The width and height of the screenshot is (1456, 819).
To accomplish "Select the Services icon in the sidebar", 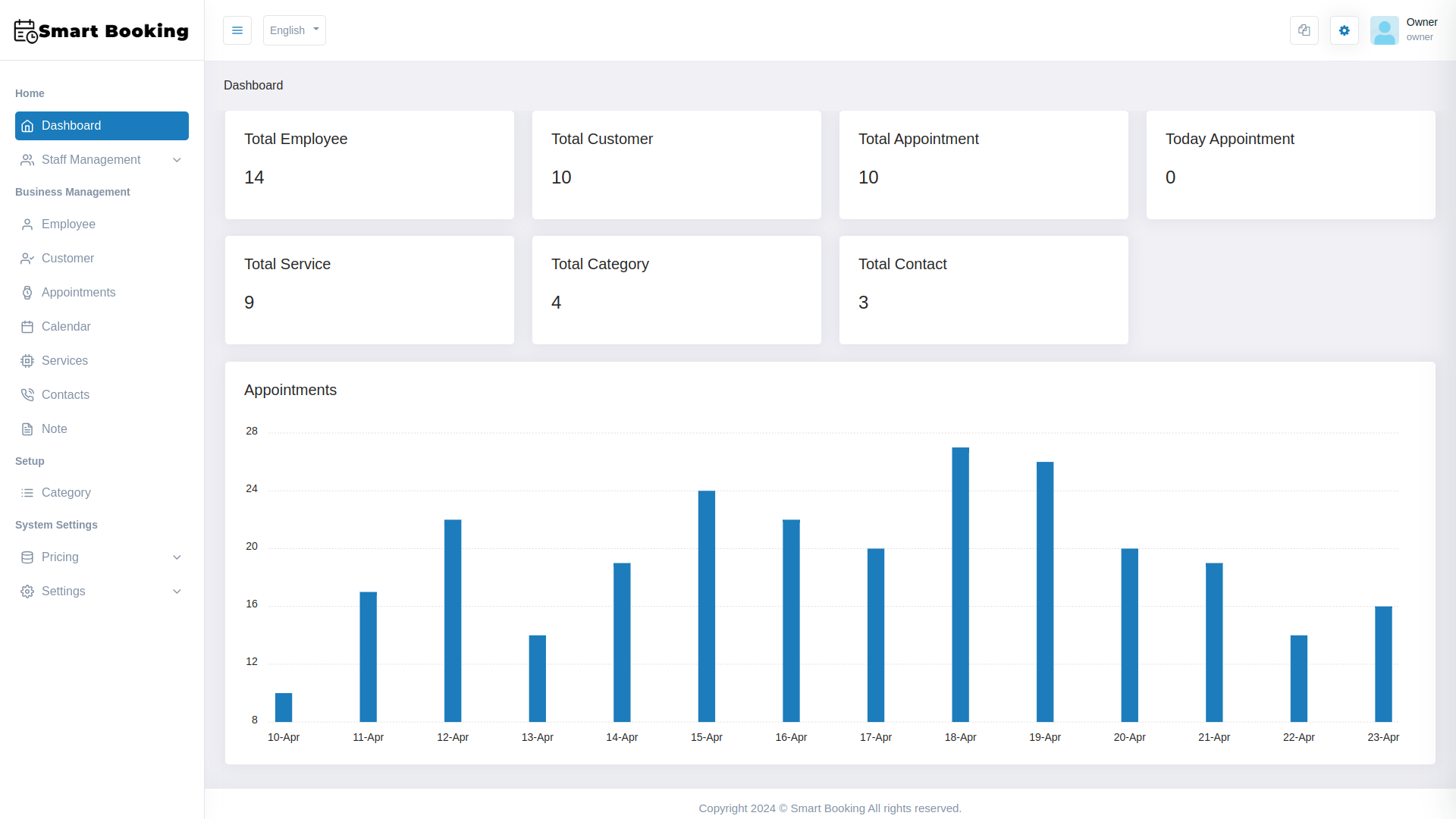I will (x=27, y=360).
